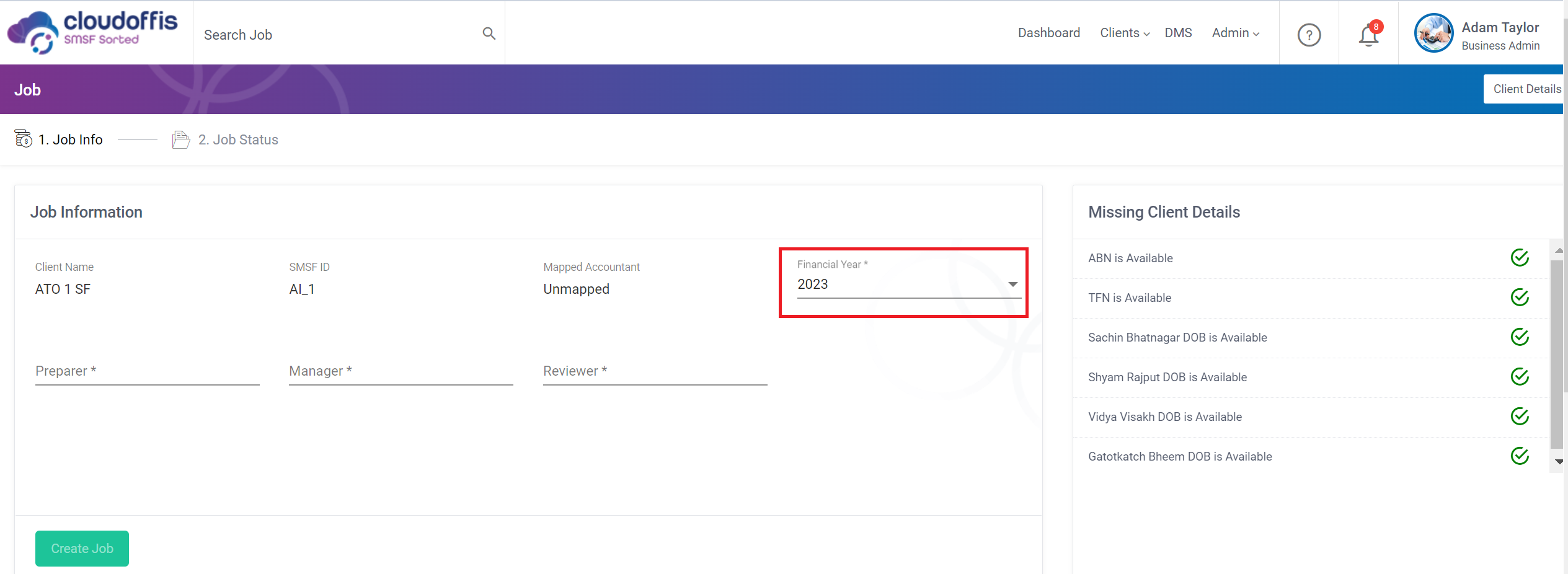Click Adam Taylor profile avatar

(x=1433, y=33)
